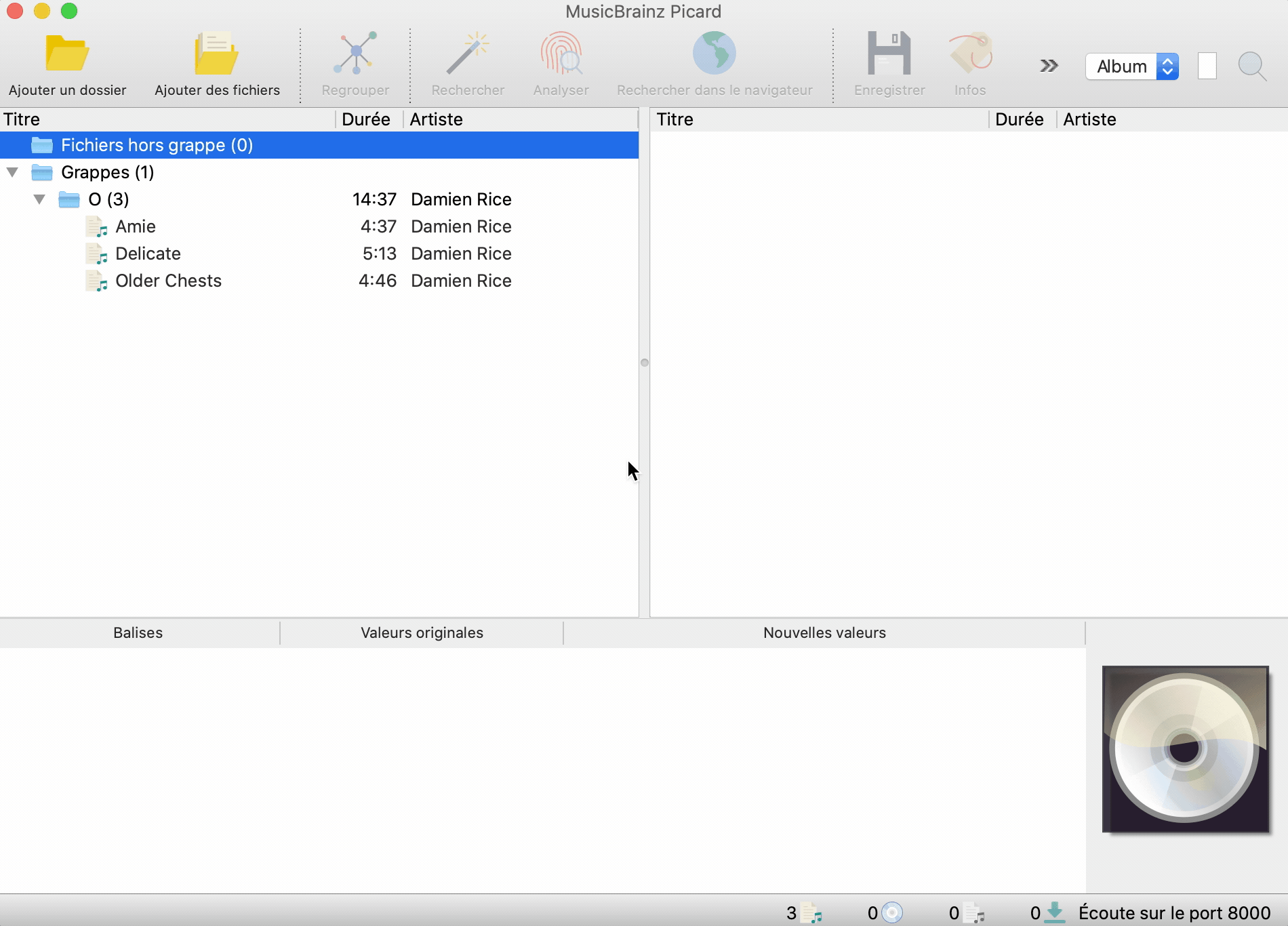Click the Regrouper cluster icon
The width and height of the screenshot is (1288, 926).
355,54
